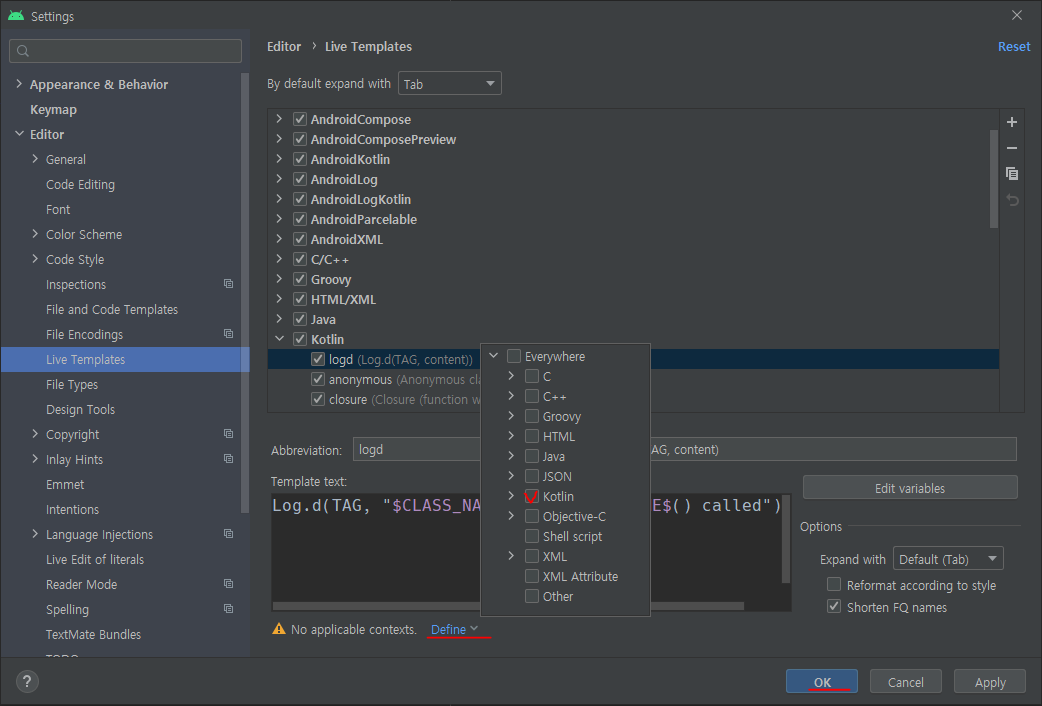Remove selected template with minus icon
This screenshot has width=1042, height=706.
[1011, 148]
